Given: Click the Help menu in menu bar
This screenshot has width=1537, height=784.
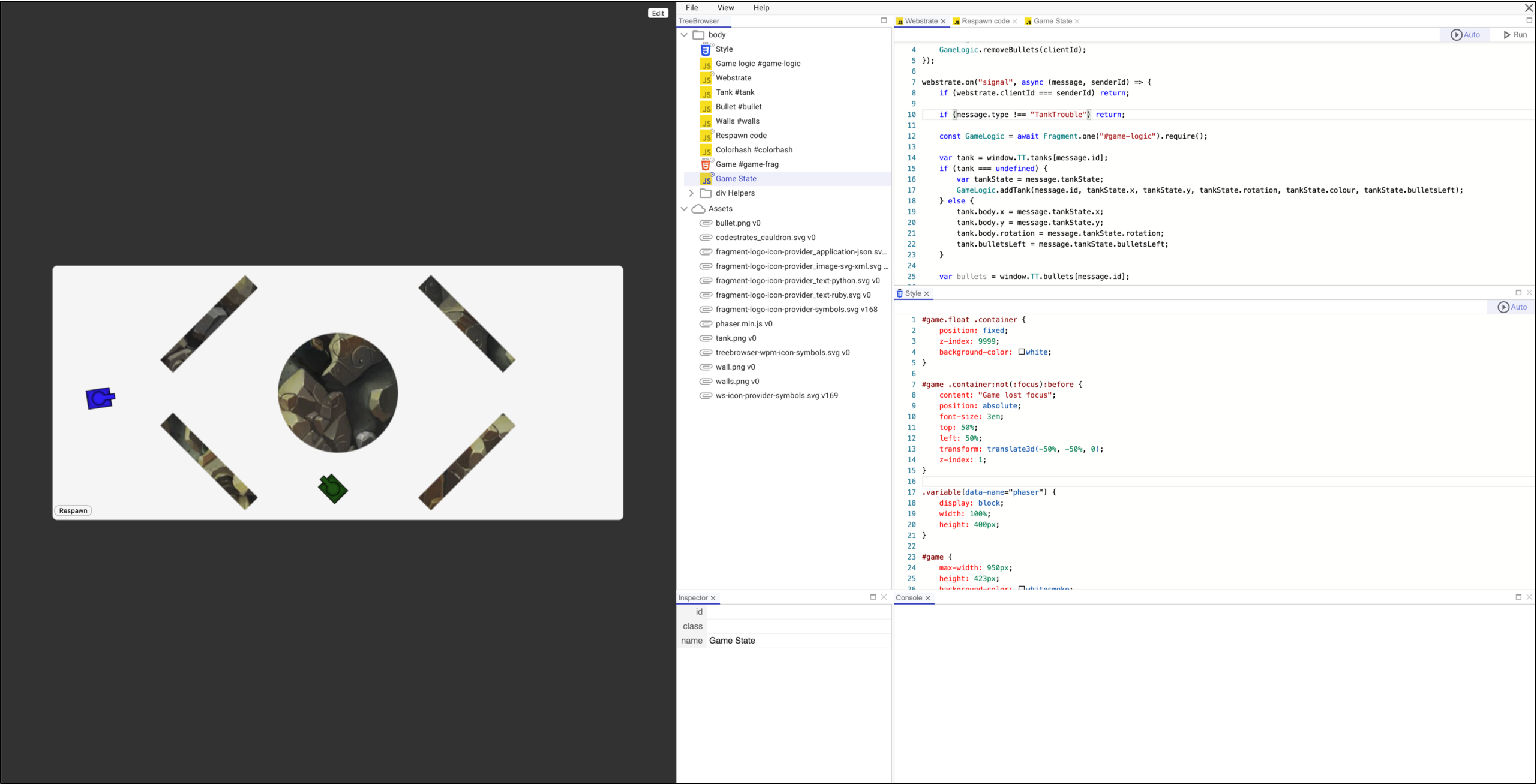Looking at the screenshot, I should pyautogui.click(x=763, y=8).
